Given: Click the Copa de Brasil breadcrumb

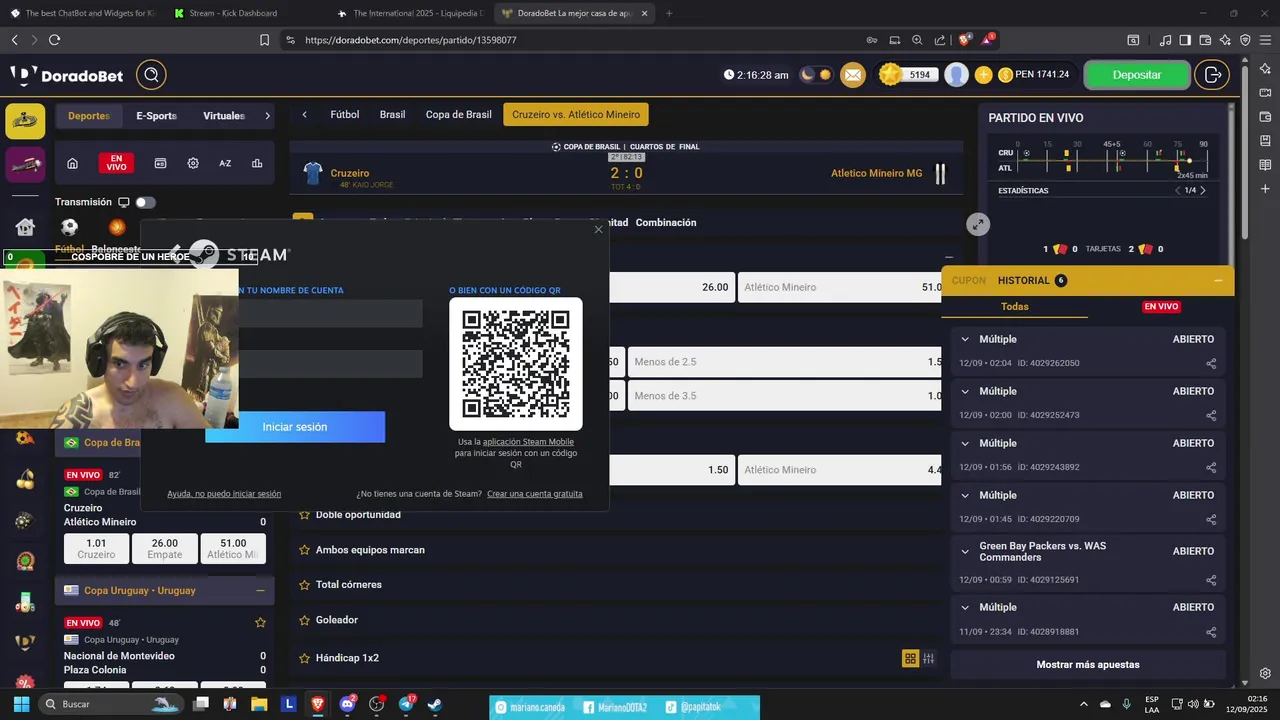Looking at the screenshot, I should tap(459, 115).
